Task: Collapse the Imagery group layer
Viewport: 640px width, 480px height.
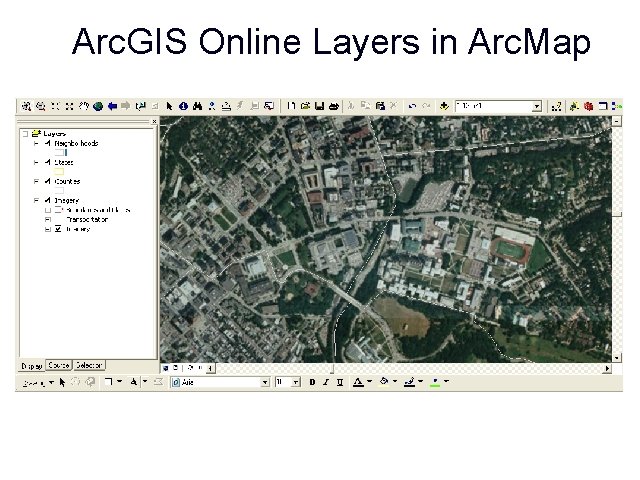Action: pos(36,200)
